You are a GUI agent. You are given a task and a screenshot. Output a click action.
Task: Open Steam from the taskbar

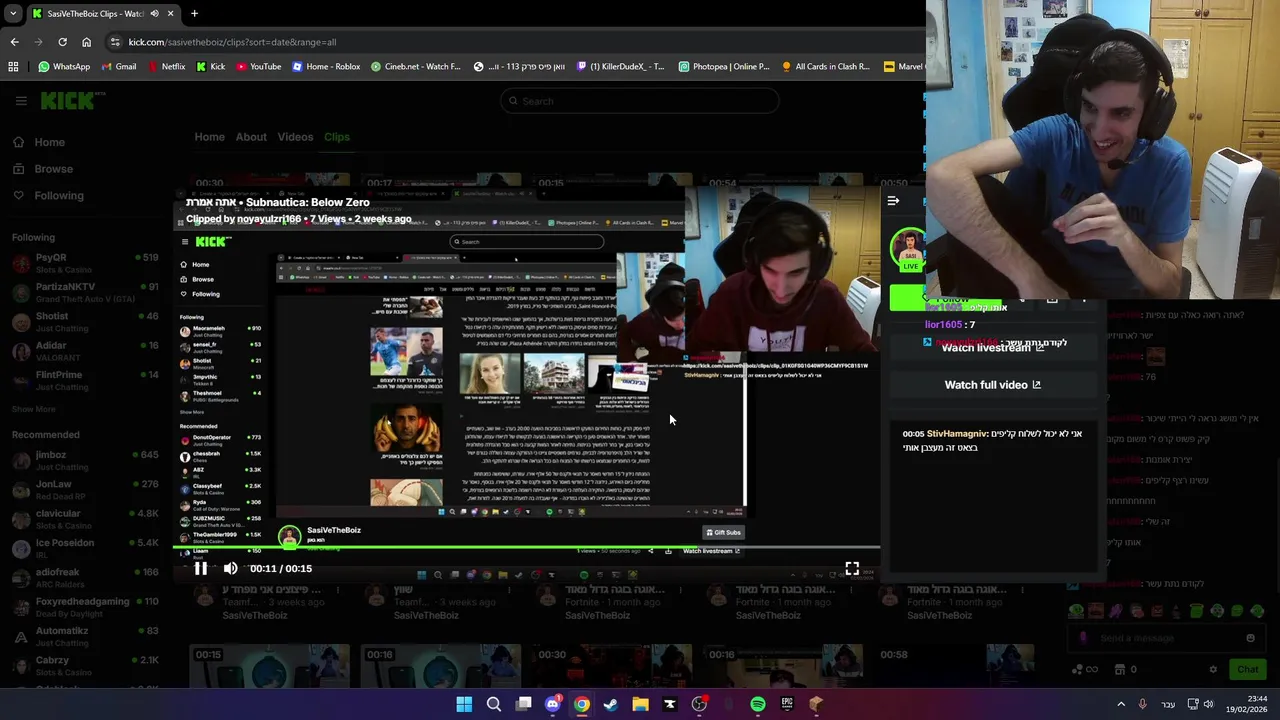click(611, 704)
